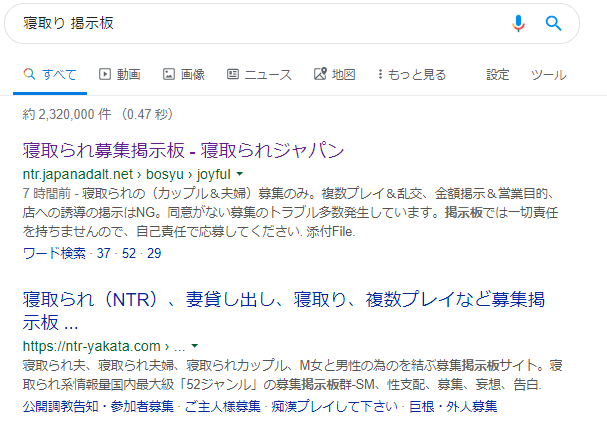Image resolution: width=607 pixels, height=421 pixels.
Task: Click the sitelink labeled 29
Action: tap(154, 253)
